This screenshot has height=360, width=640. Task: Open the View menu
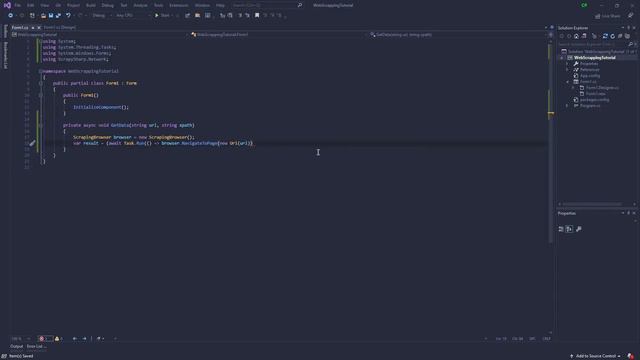(x=44, y=5)
